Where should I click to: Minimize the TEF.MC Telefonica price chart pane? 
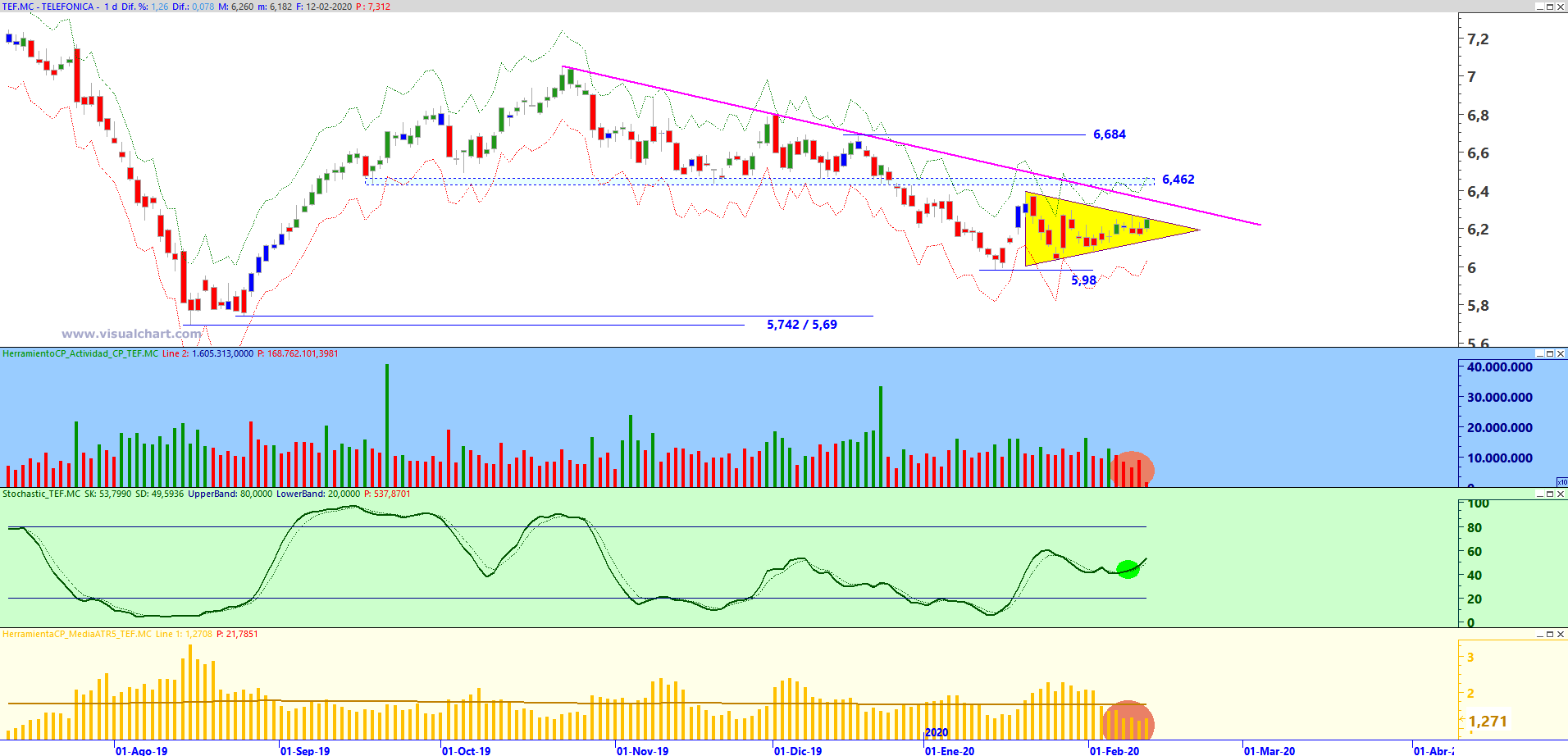1539,7
